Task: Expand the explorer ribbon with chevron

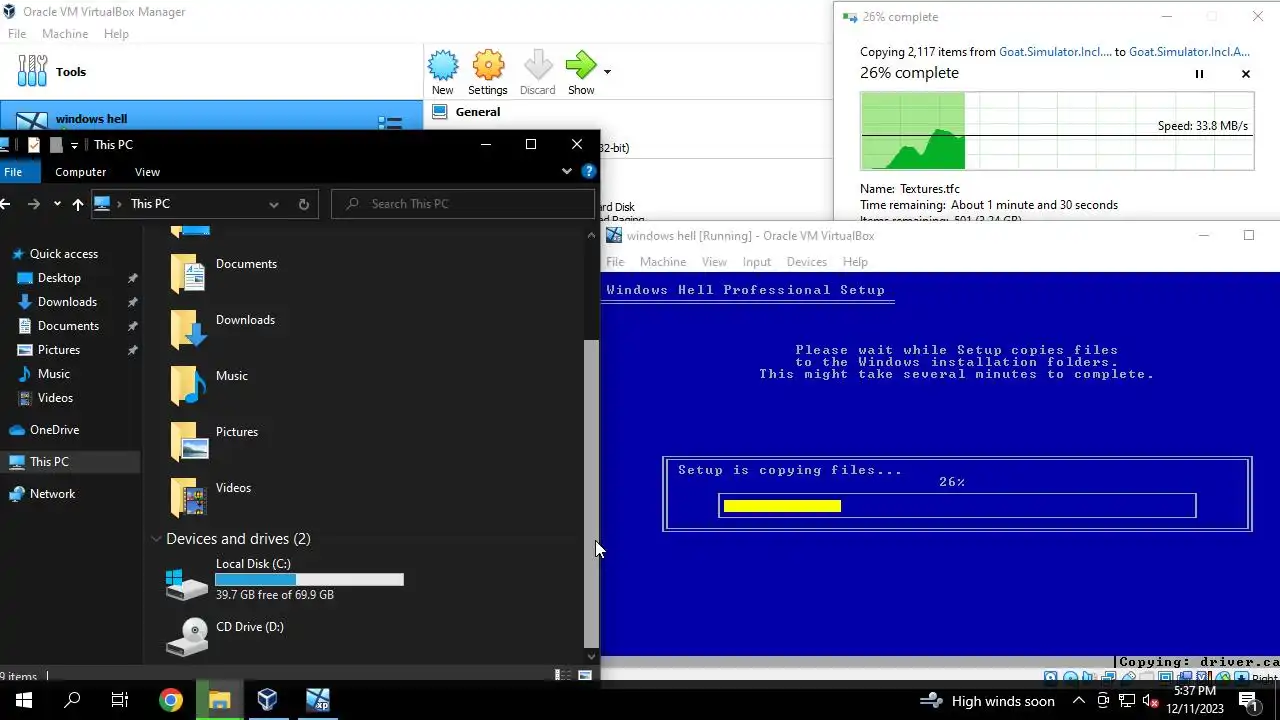Action: [x=567, y=172]
